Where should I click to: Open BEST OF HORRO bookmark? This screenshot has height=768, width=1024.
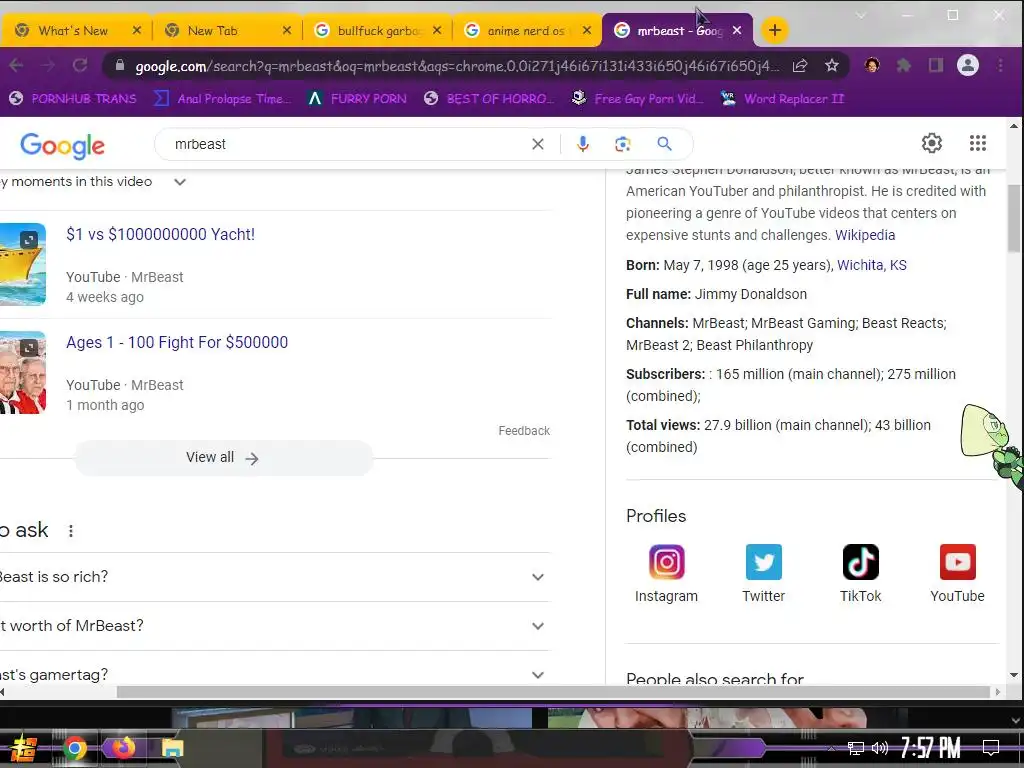[488, 99]
